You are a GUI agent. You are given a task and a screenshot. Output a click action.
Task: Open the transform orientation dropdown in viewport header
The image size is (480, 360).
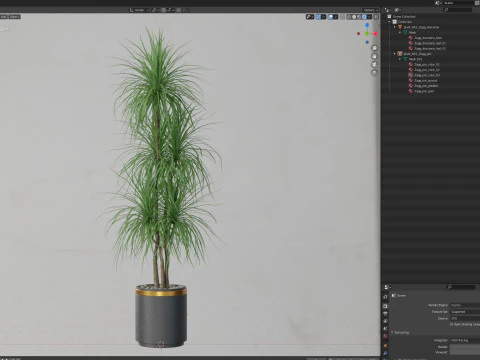[139, 10]
